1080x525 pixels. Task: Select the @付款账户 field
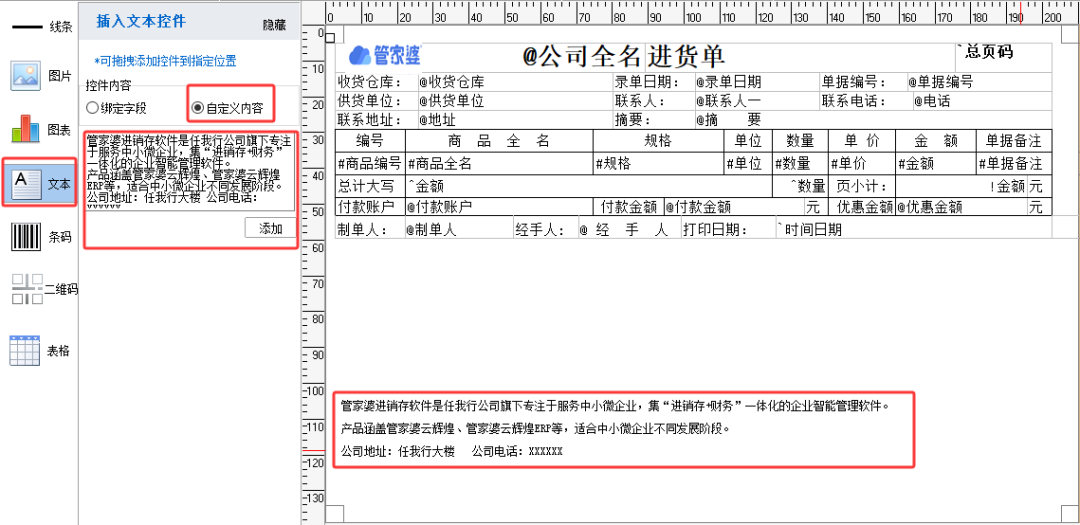(x=437, y=207)
